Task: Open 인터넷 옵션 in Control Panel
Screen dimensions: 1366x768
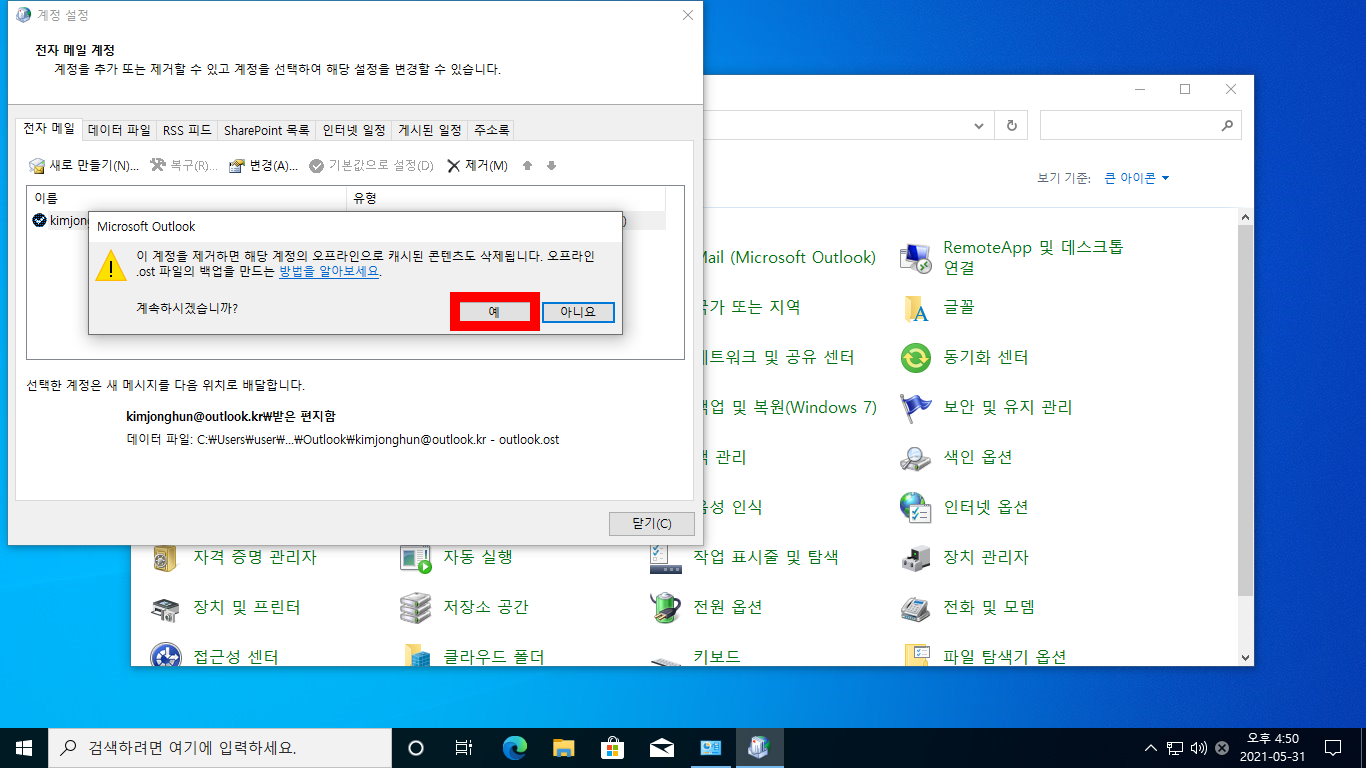Action: pos(964,507)
